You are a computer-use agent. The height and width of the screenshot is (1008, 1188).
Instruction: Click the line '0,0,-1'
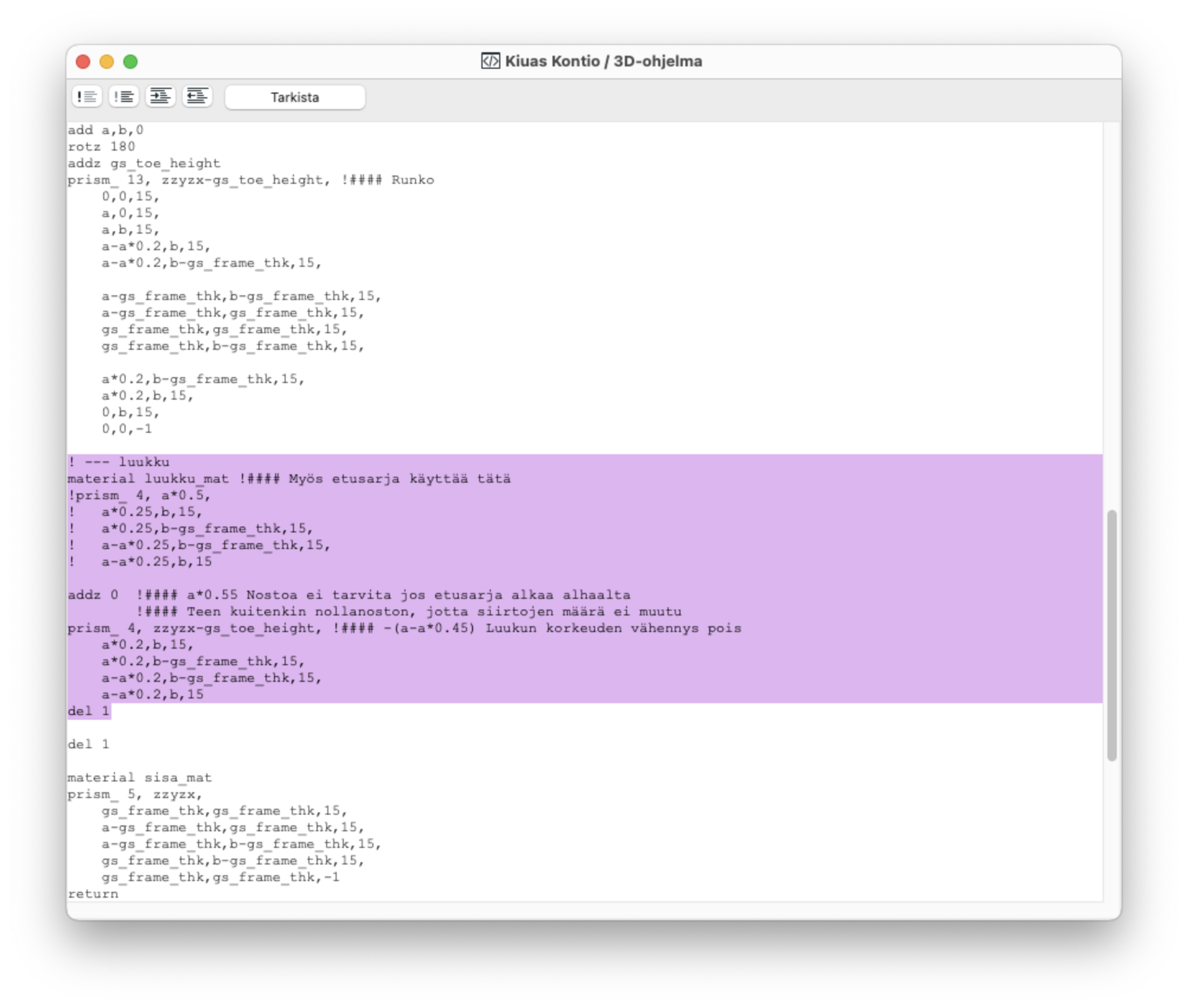[x=127, y=429]
